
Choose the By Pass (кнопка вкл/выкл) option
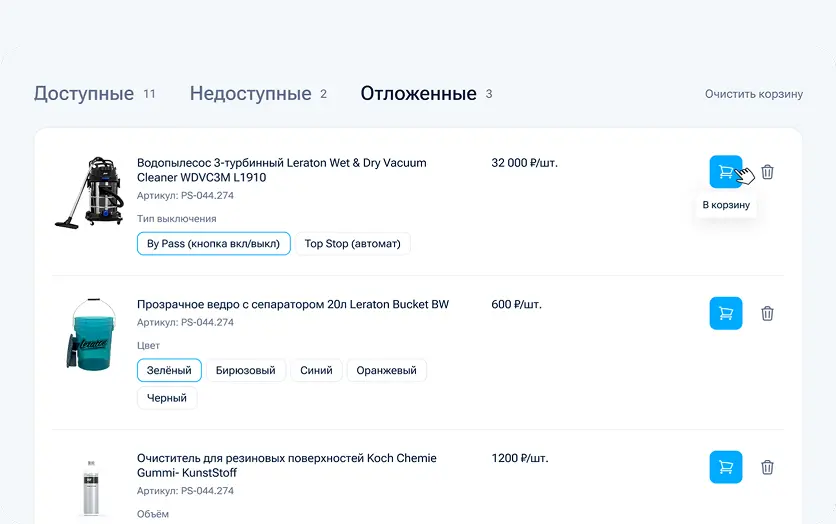click(x=213, y=244)
